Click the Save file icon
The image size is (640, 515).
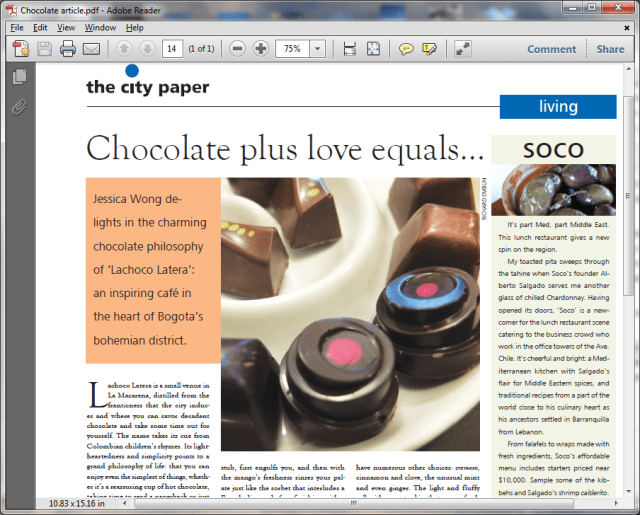[45, 49]
